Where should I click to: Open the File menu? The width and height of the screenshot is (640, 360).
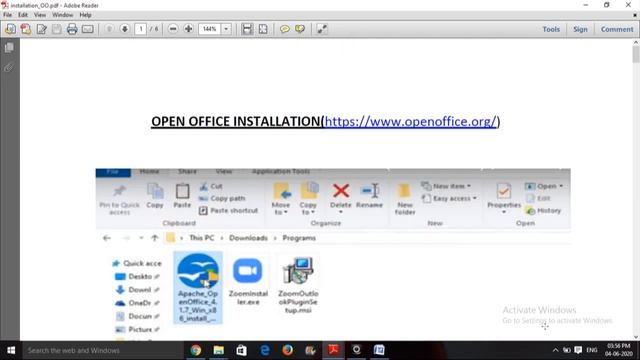pos(7,15)
